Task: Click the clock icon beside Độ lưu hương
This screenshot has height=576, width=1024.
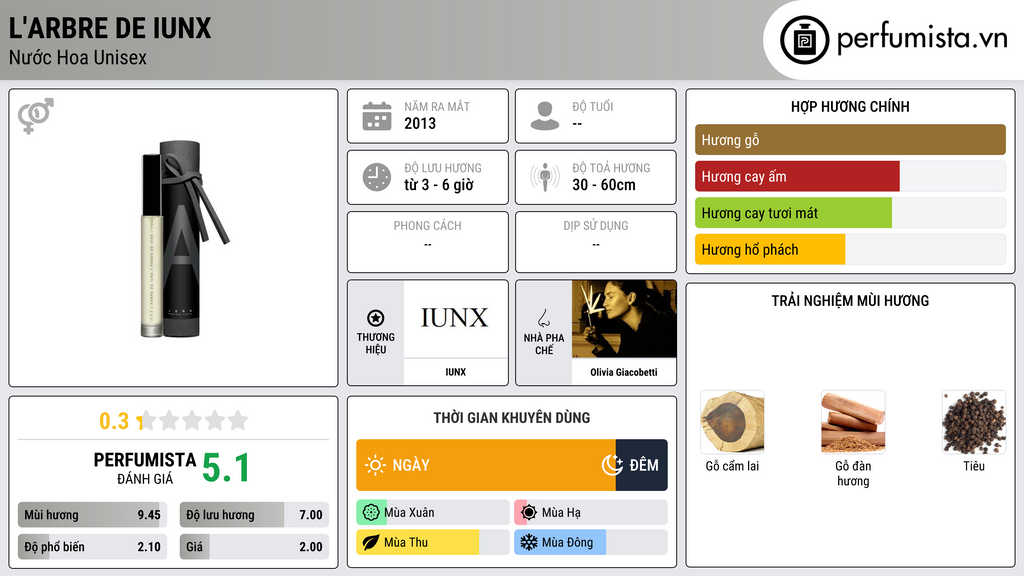Action: (377, 177)
